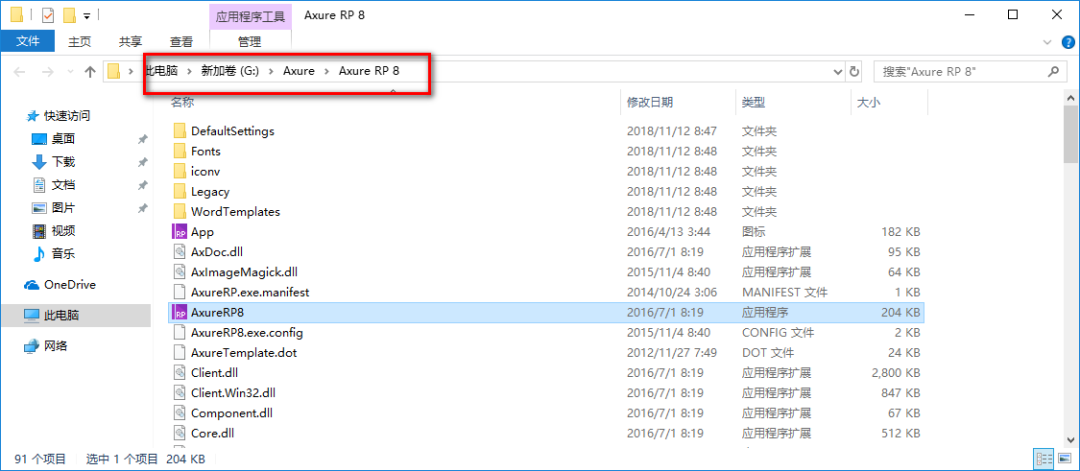Expand the ribbon with the chevron

tap(1048, 42)
